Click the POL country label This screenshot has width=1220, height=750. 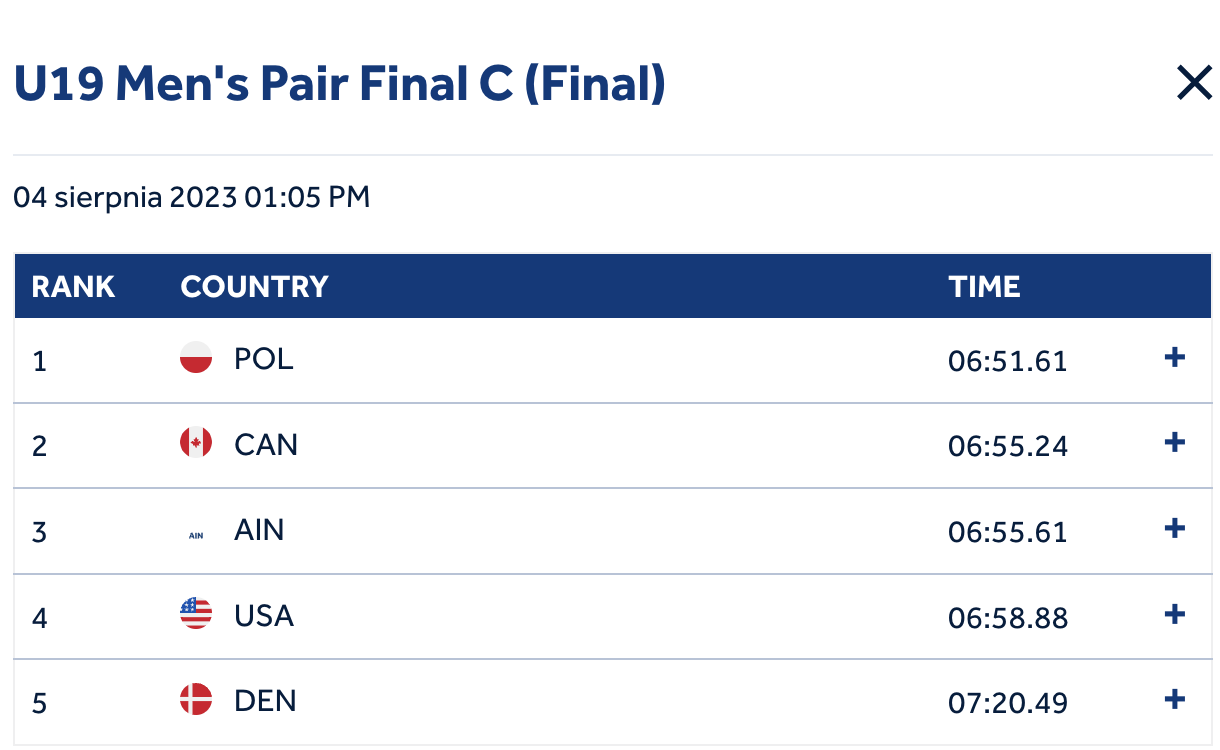click(x=264, y=358)
